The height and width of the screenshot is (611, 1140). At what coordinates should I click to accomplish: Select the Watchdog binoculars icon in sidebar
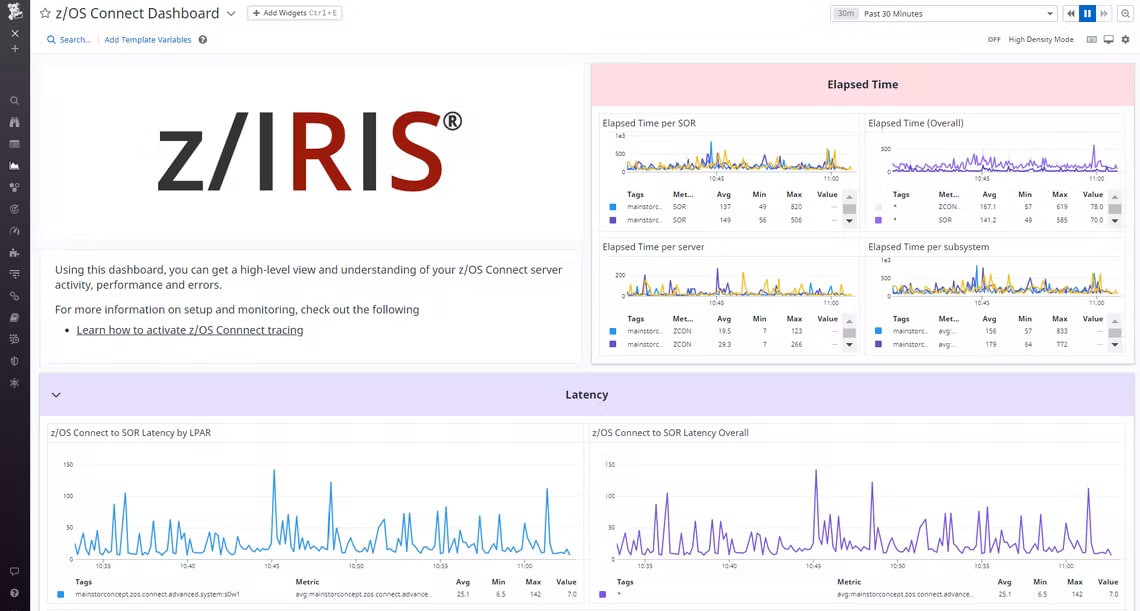(x=14, y=122)
